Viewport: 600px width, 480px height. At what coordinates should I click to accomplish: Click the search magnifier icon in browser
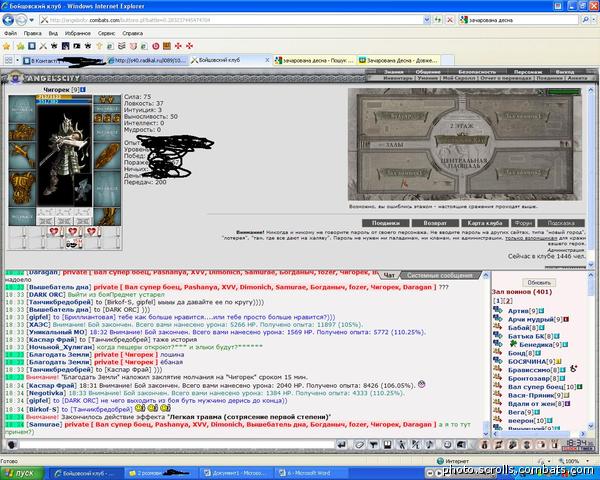tap(585, 20)
